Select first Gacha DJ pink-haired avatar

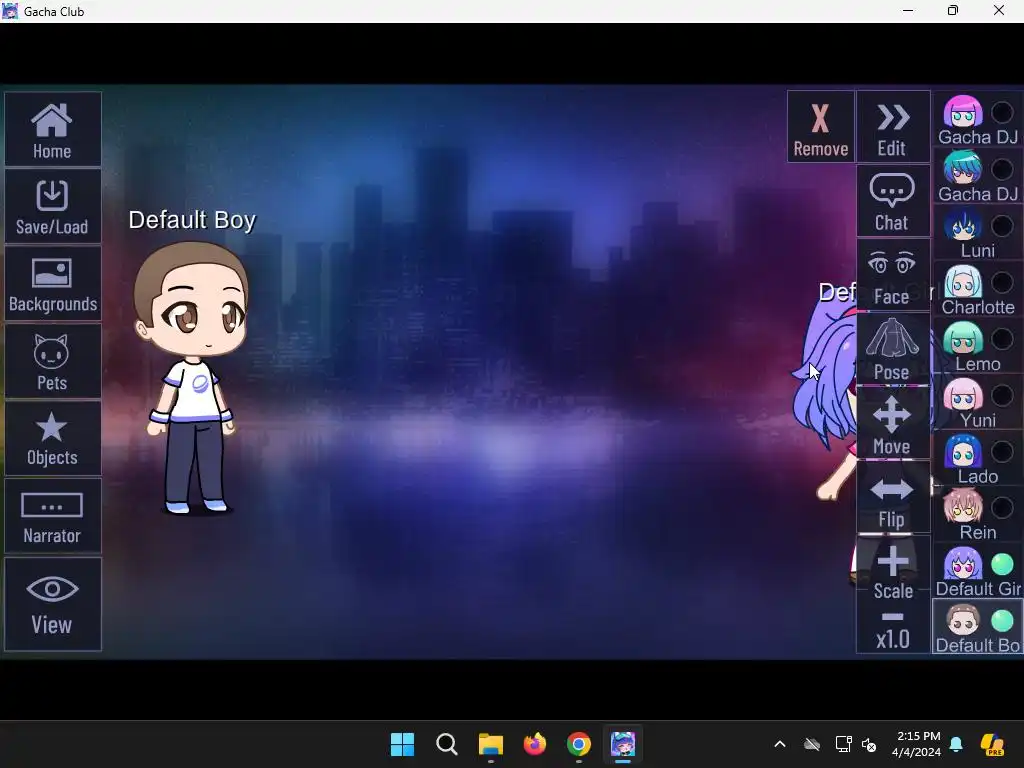(963, 112)
